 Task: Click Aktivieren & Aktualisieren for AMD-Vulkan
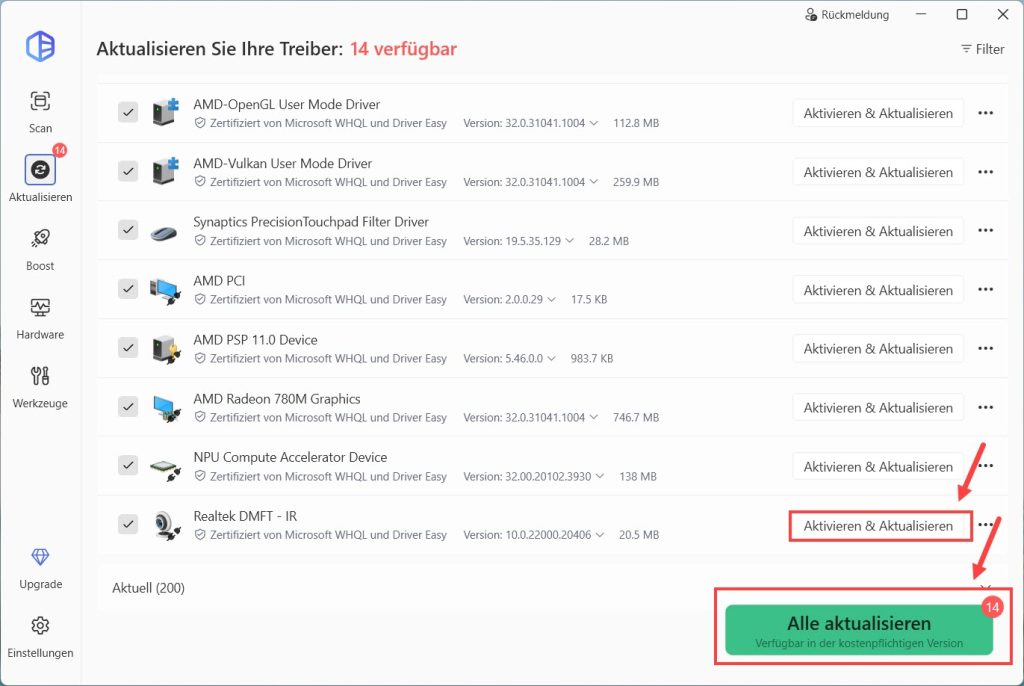click(878, 172)
